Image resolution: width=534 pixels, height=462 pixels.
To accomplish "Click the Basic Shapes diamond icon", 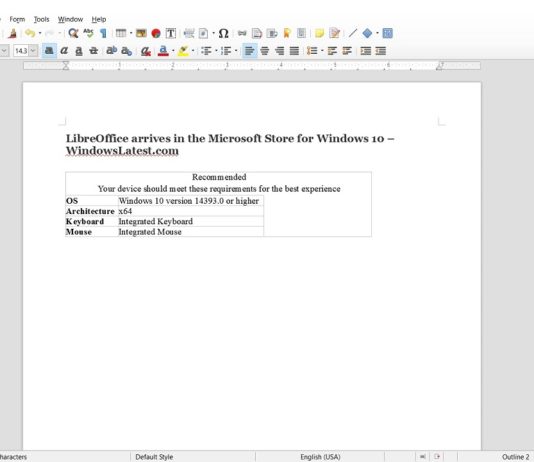I will coord(367,33).
